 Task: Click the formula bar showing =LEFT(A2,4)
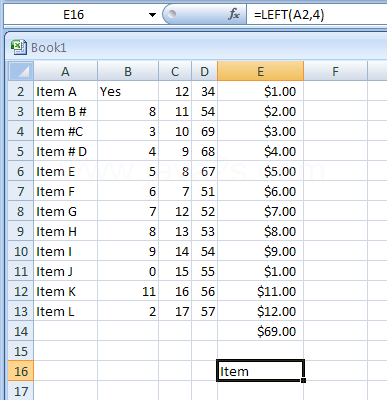click(x=317, y=15)
